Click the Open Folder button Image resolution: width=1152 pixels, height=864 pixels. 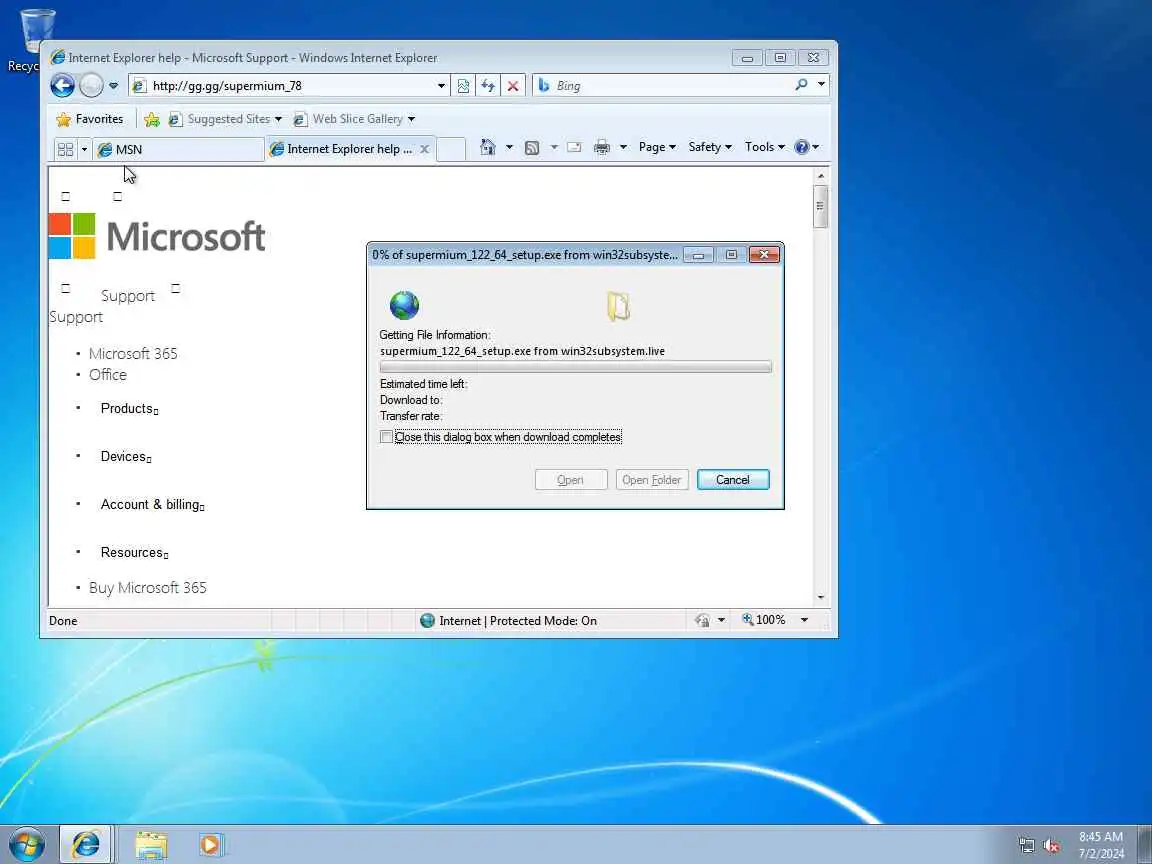pos(652,480)
